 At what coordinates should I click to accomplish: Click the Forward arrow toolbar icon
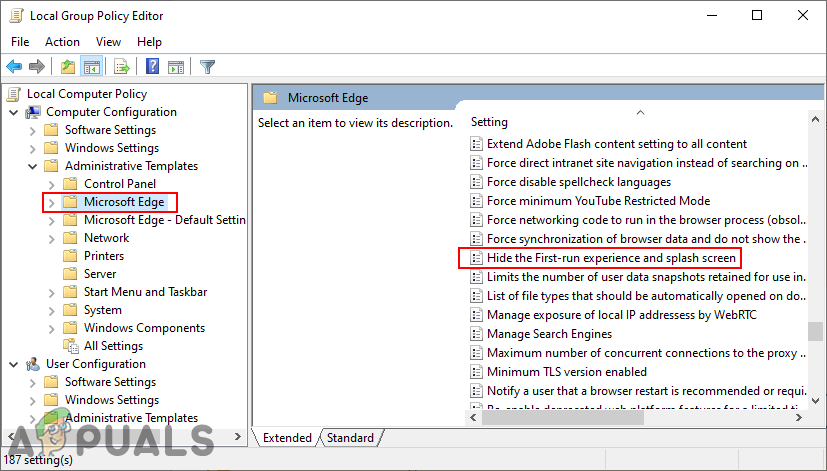(37, 67)
